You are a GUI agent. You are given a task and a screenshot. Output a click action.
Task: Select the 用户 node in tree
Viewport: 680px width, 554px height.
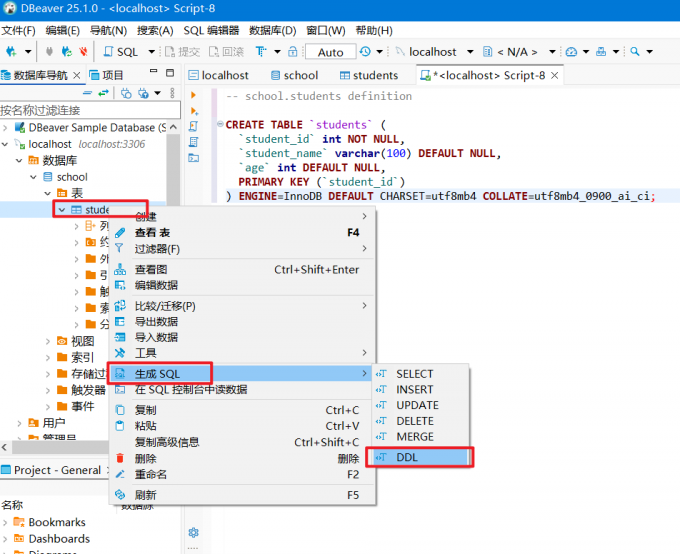pyautogui.click(x=47, y=423)
